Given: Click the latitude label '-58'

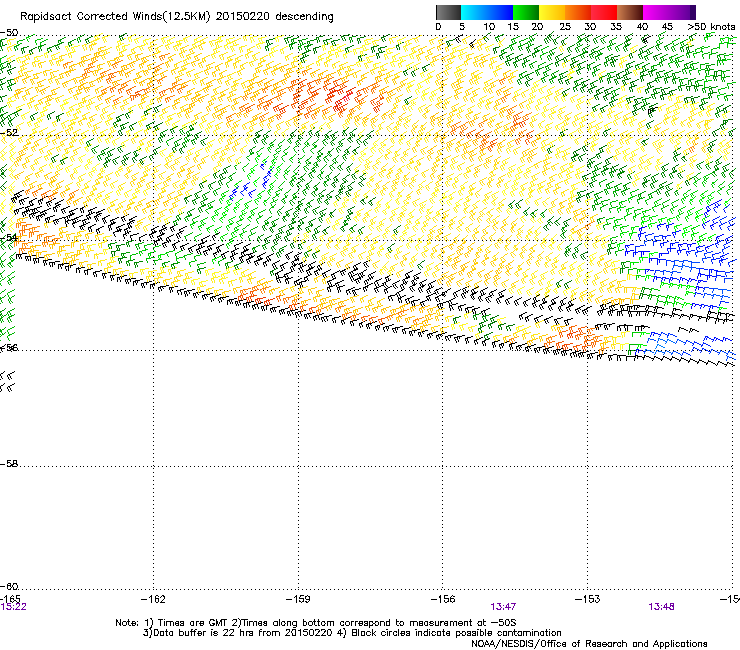Looking at the screenshot, I should coord(9,464).
